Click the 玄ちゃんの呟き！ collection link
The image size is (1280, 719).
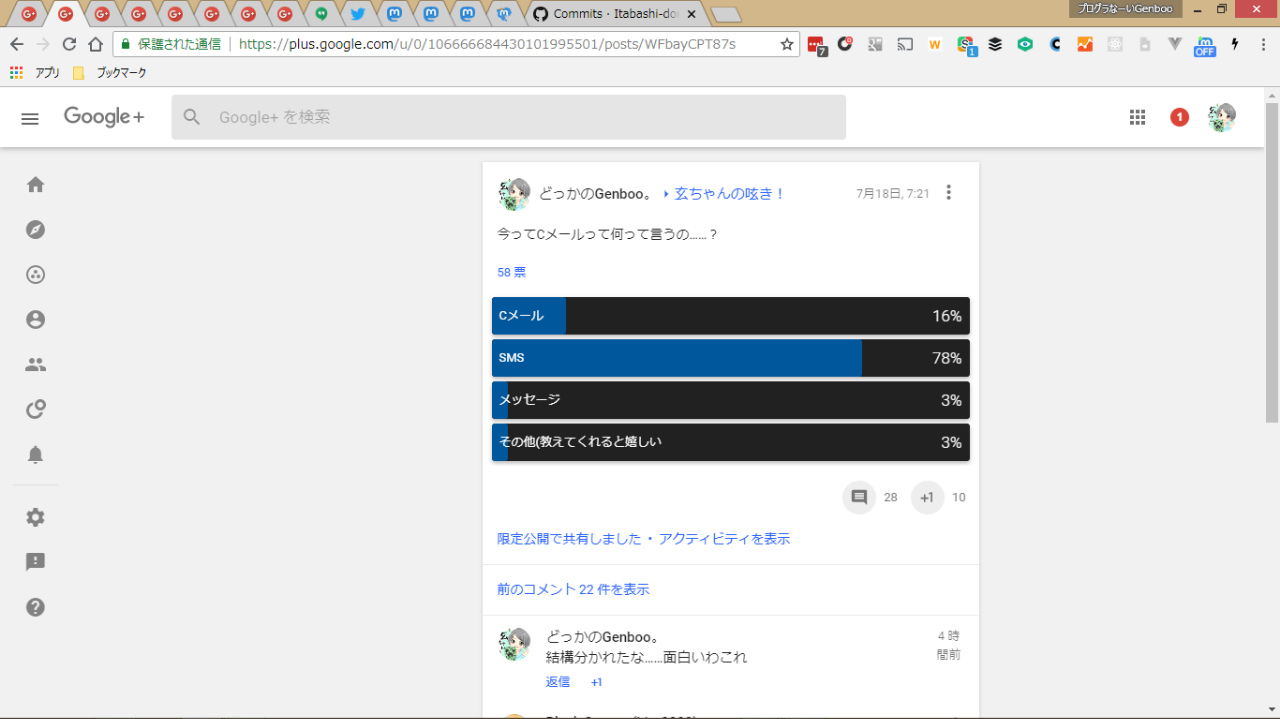(729, 194)
